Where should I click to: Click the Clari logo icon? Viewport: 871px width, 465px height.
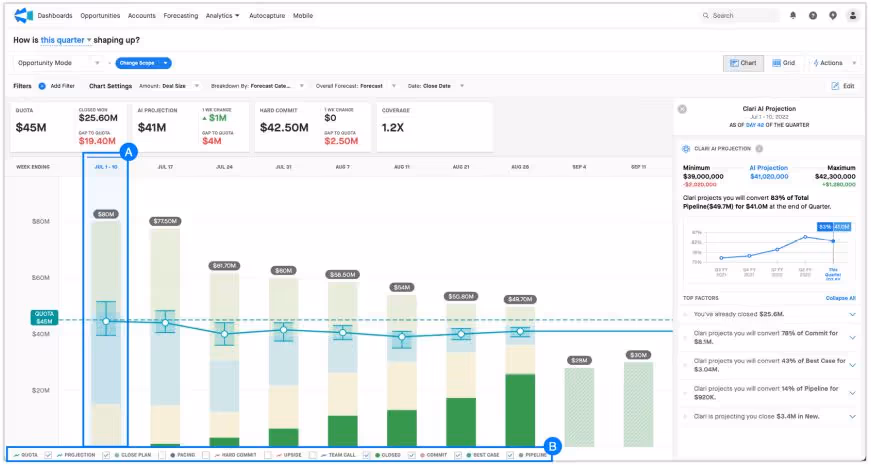click(23, 16)
